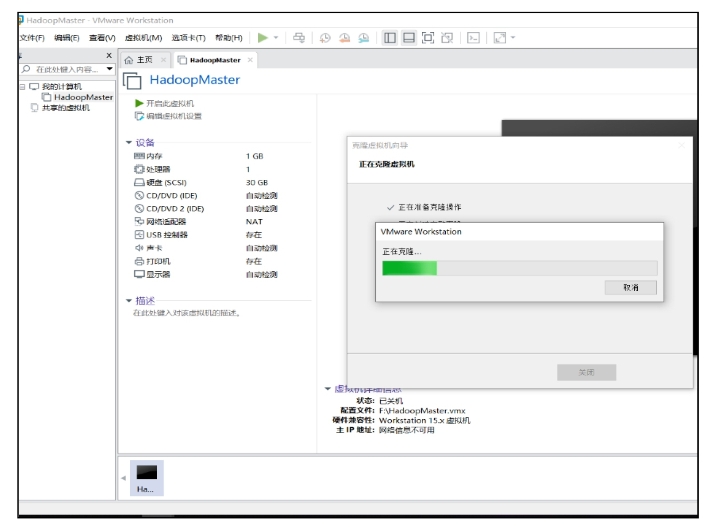The image size is (718, 527).
Task: Click the 1 GB memory value
Action: (x=255, y=156)
